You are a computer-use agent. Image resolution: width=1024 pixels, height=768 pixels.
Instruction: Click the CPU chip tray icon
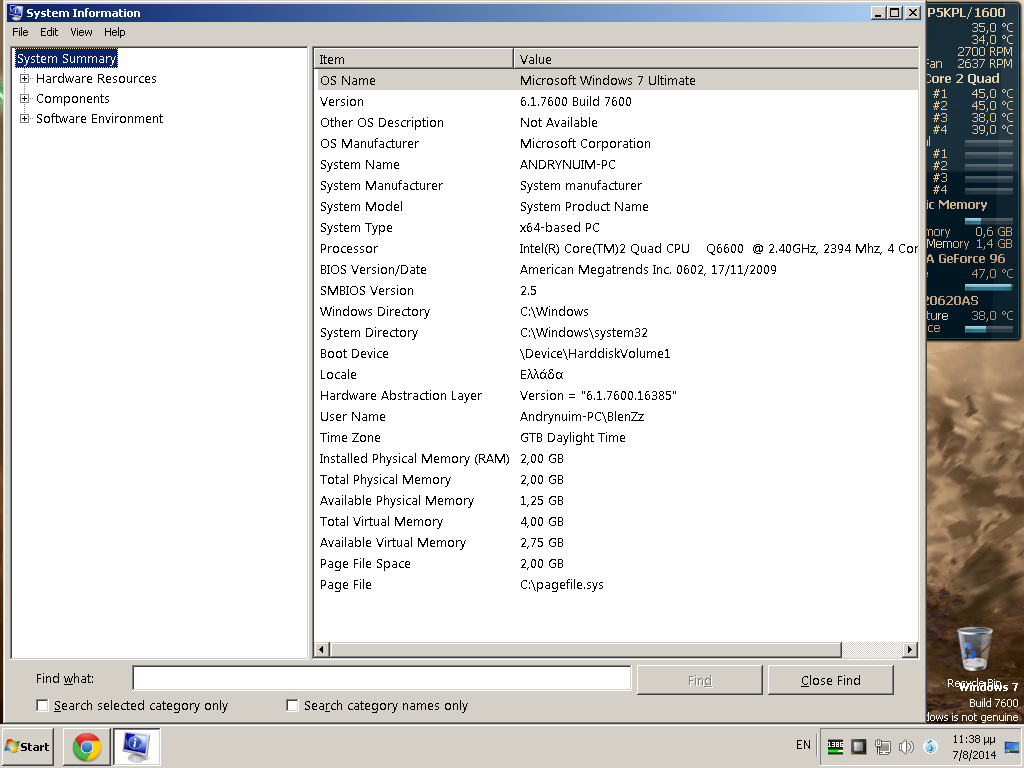(x=859, y=746)
